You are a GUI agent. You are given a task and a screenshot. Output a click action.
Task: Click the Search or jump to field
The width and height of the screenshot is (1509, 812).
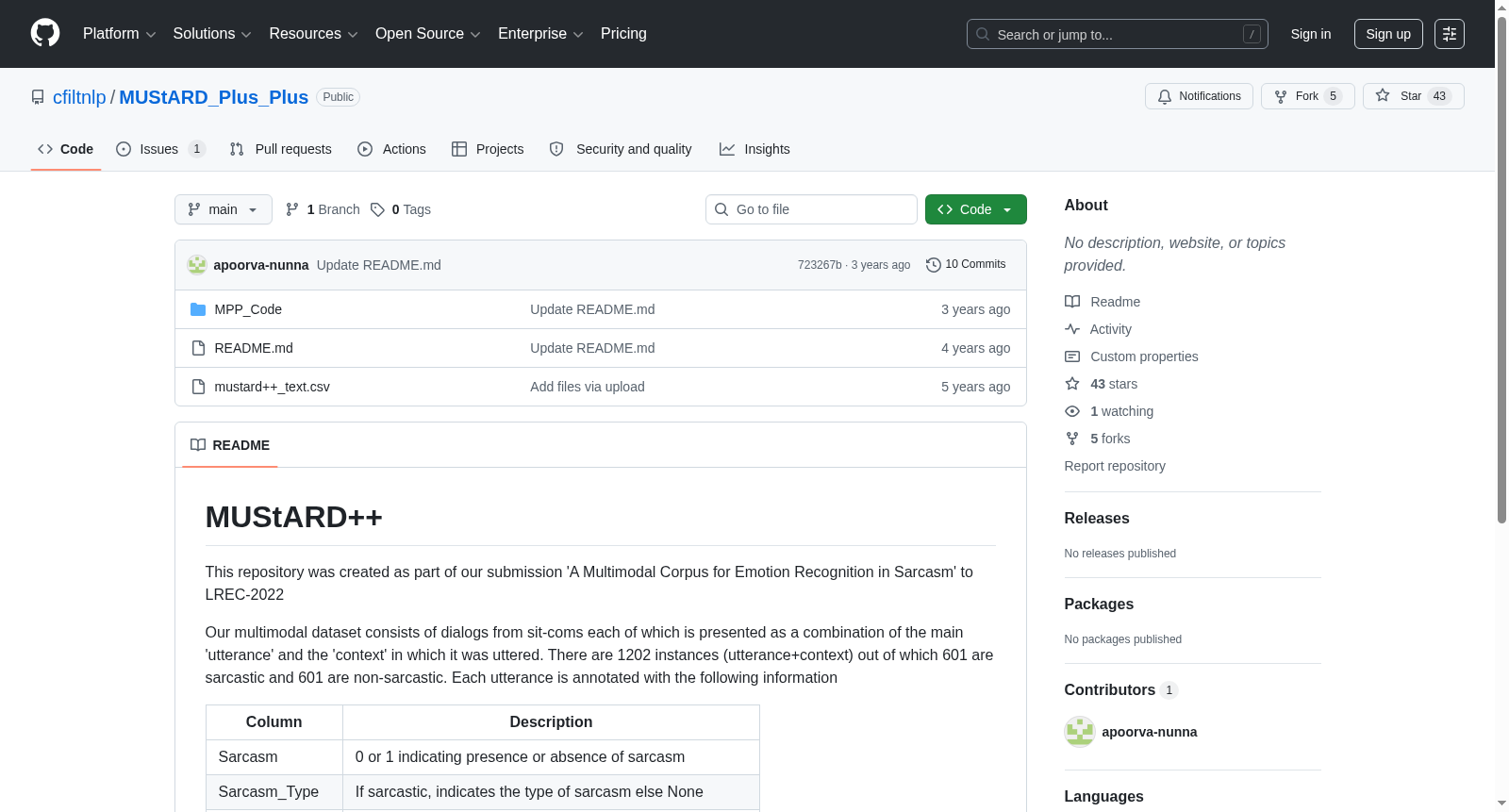pos(1118,34)
